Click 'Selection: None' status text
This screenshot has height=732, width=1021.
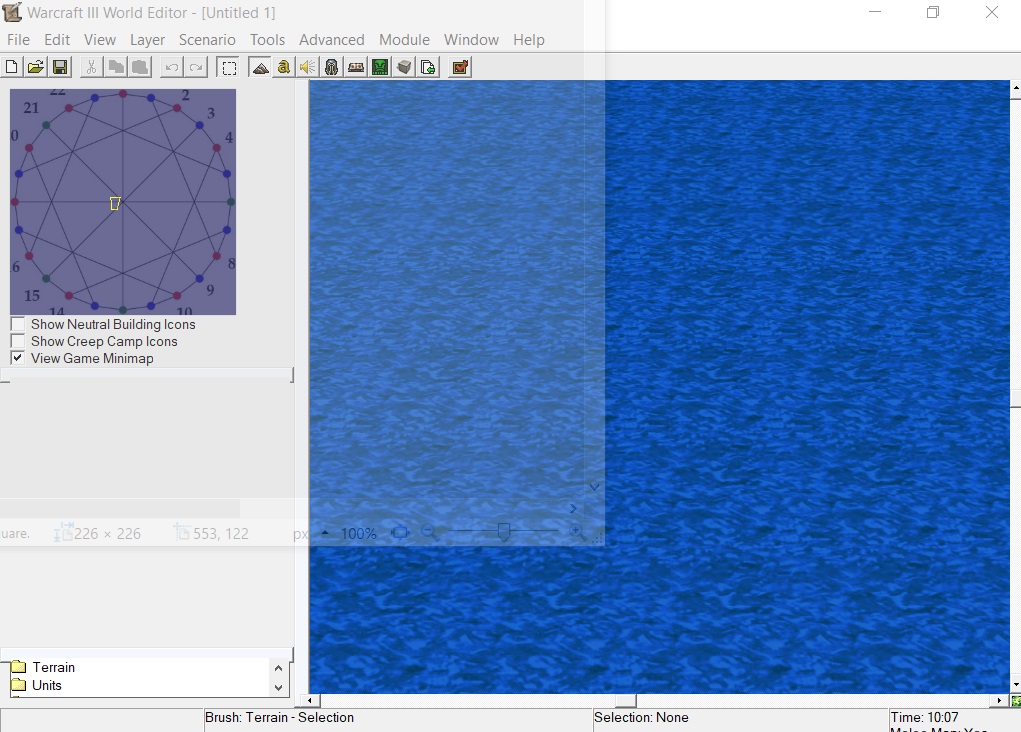(641, 717)
